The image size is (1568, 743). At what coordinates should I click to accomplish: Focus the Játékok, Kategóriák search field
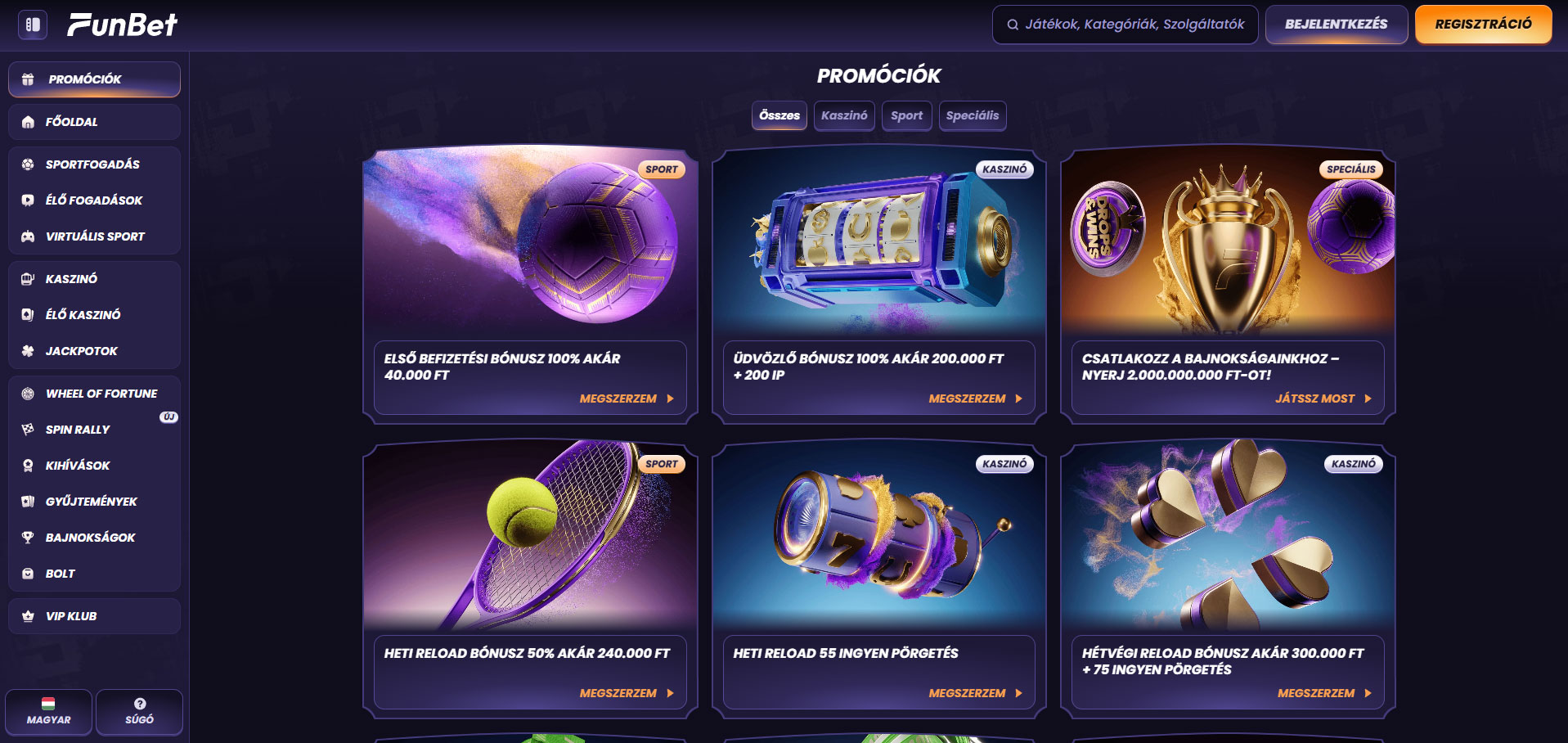(x=1125, y=25)
